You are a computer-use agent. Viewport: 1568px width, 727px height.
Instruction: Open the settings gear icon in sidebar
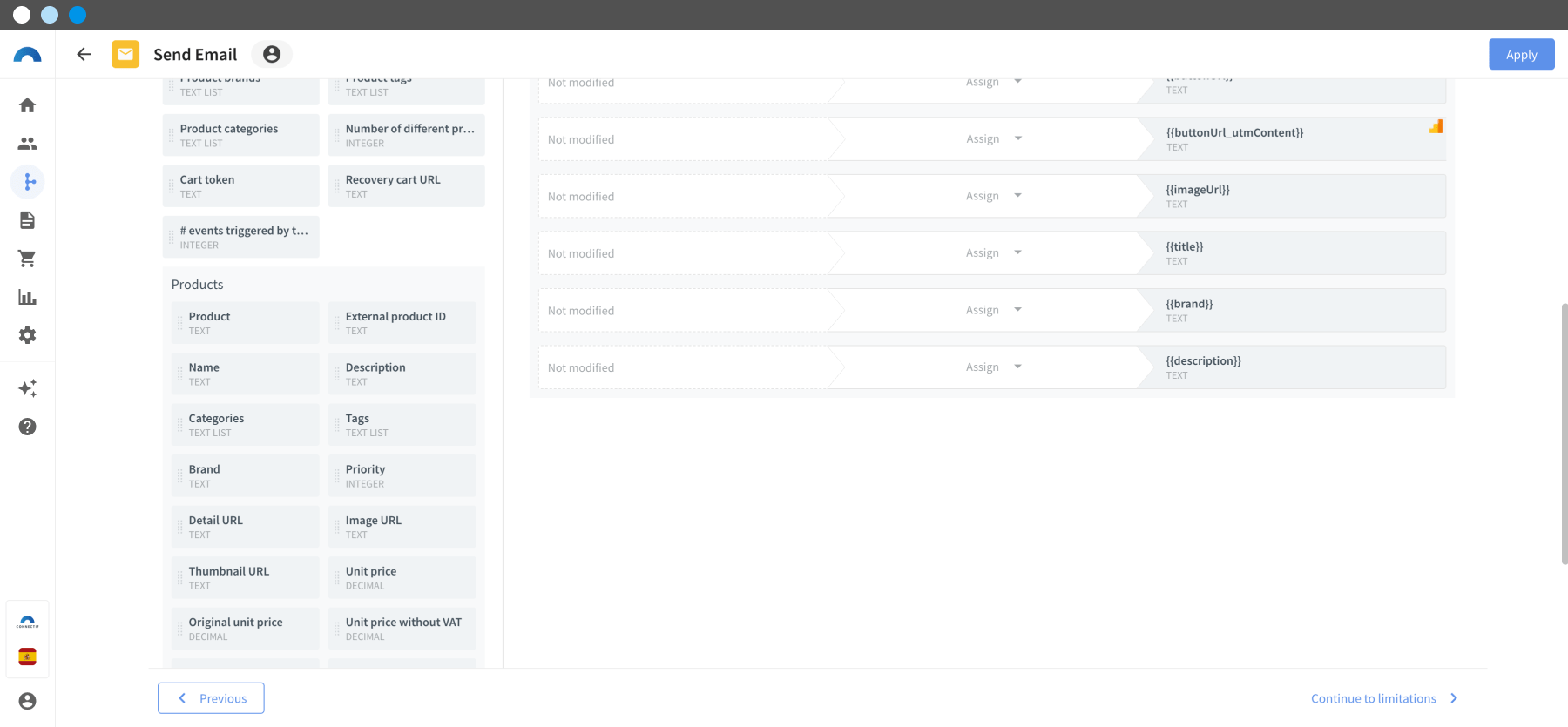[28, 335]
